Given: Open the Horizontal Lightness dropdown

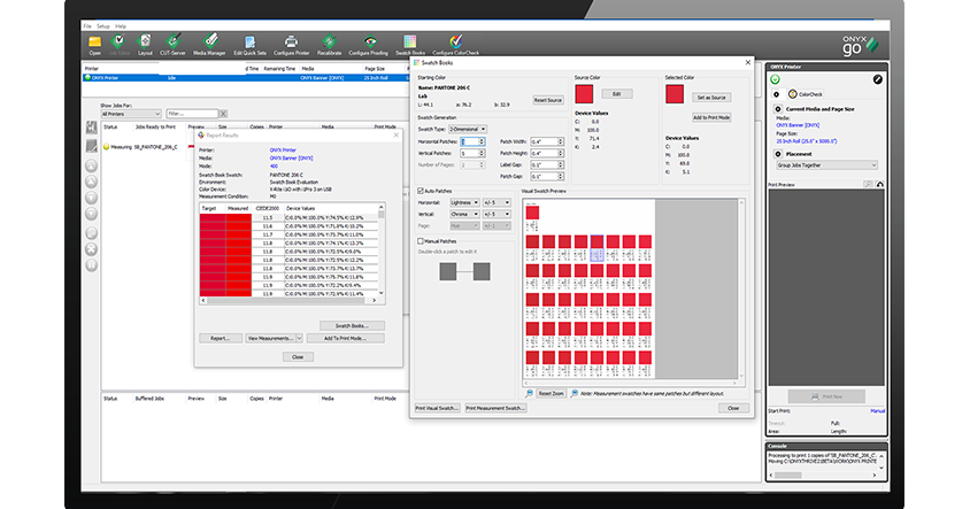Looking at the screenshot, I should [465, 203].
